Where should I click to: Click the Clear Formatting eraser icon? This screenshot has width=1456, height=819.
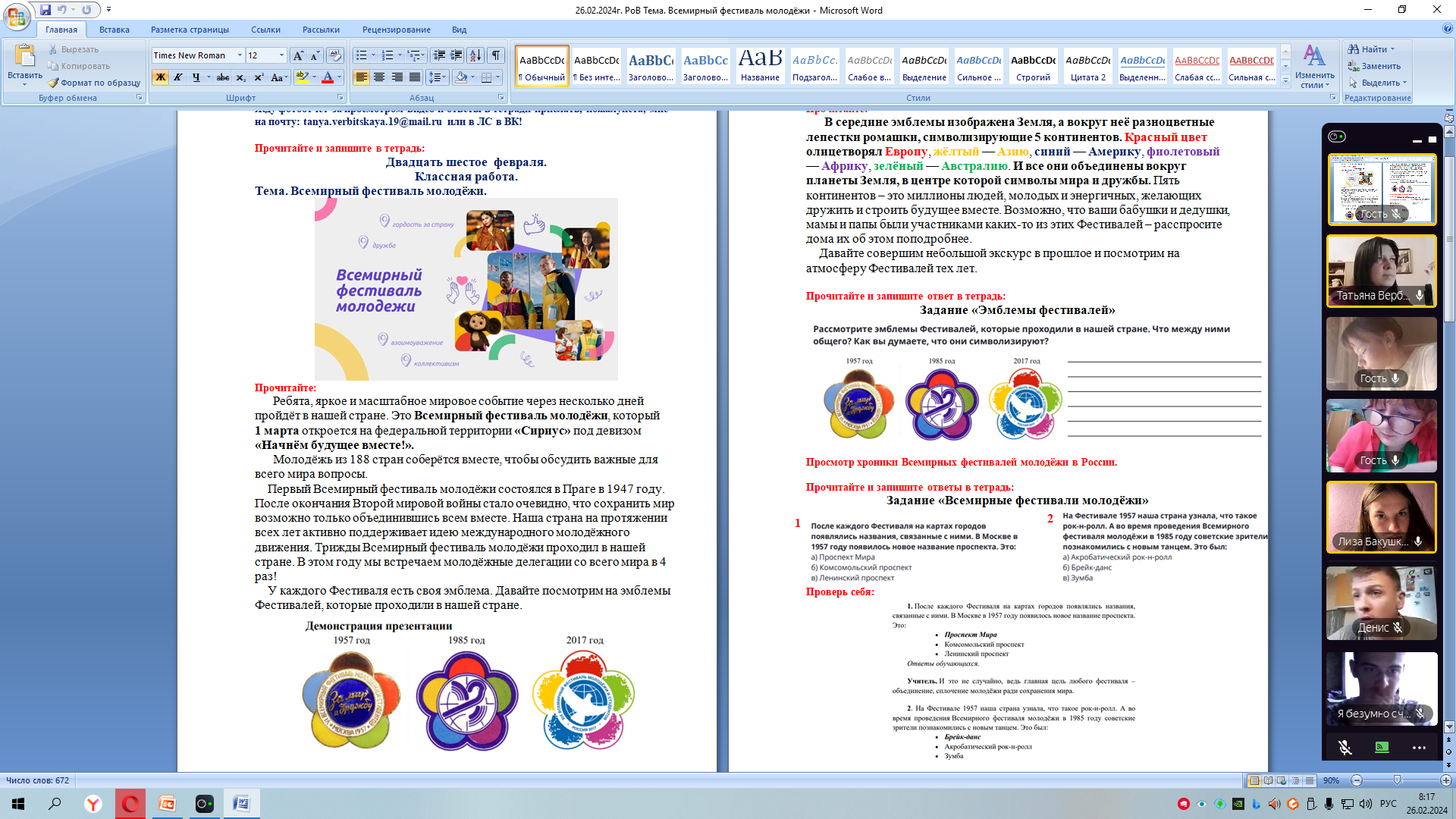[335, 55]
